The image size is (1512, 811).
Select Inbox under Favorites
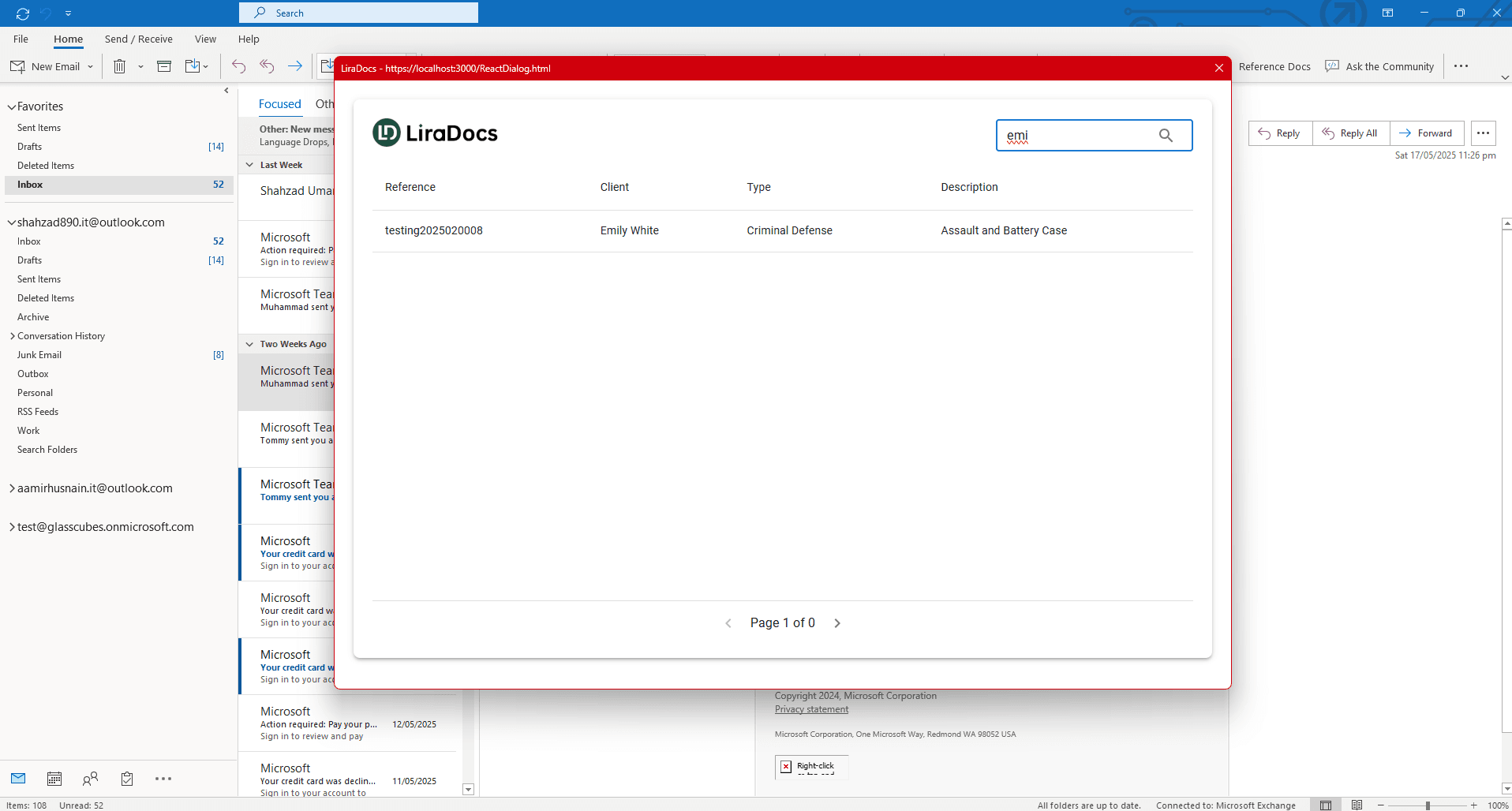pos(118,185)
